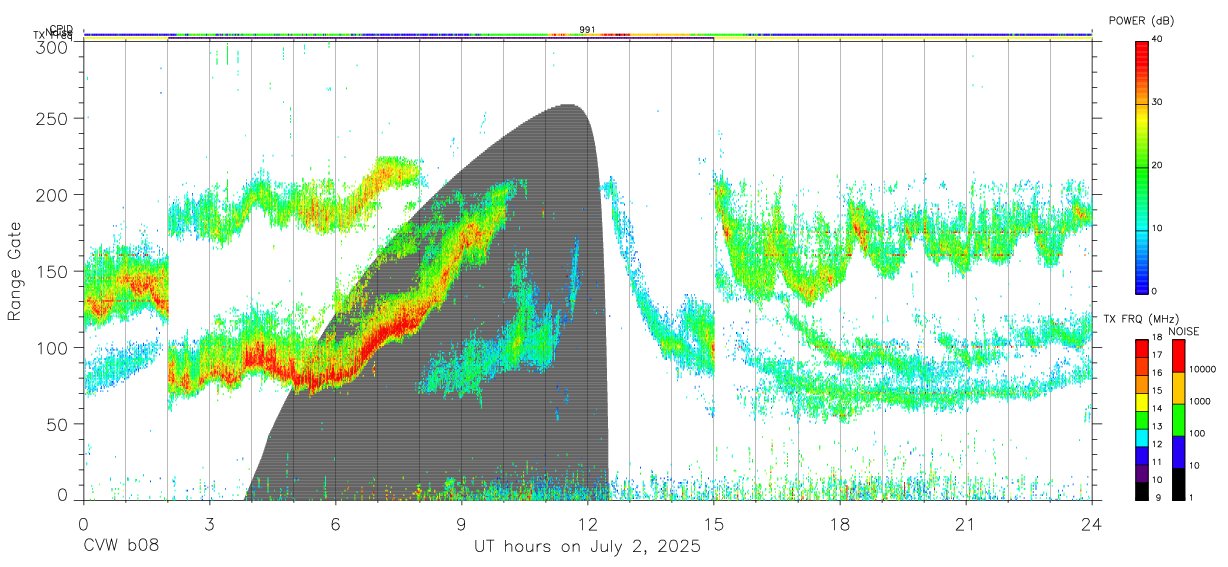Screen dimensions: 1228x567
Task: Click the "Range Gate" y-axis title
Action: tap(16, 272)
